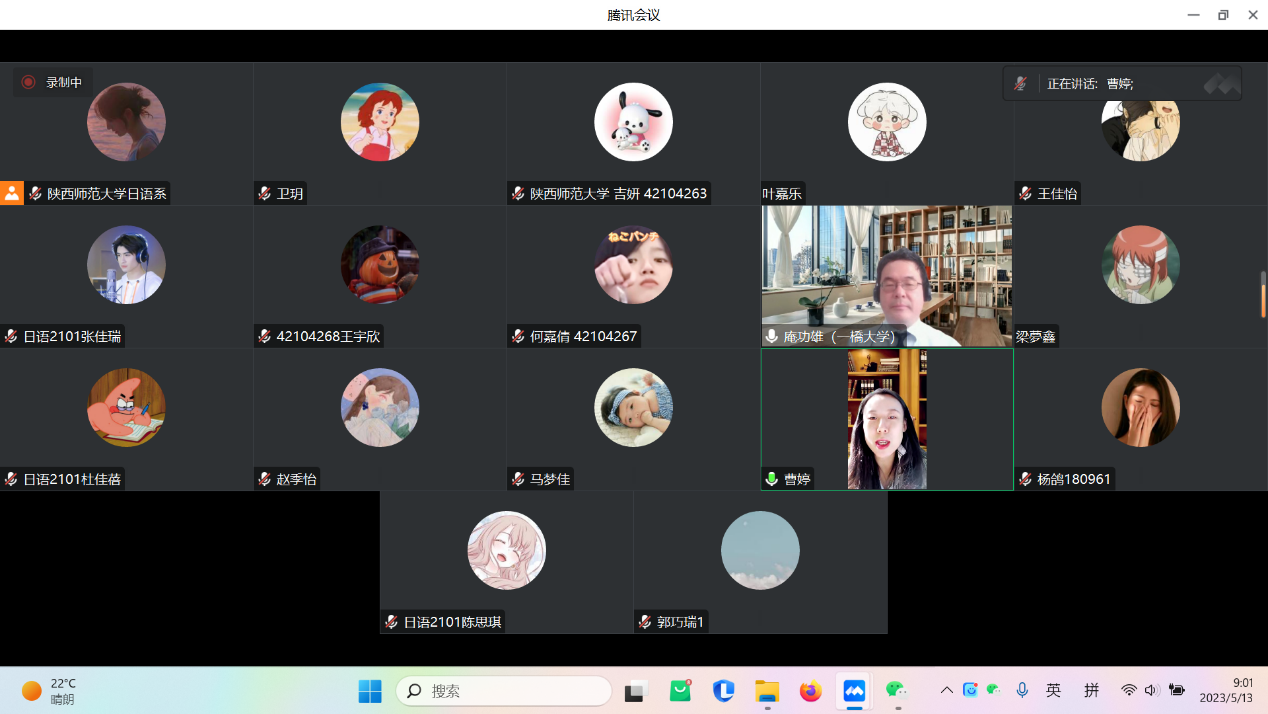This screenshot has height=714, width=1268.
Task: Open WeChat from the taskbar
Action: 896,691
